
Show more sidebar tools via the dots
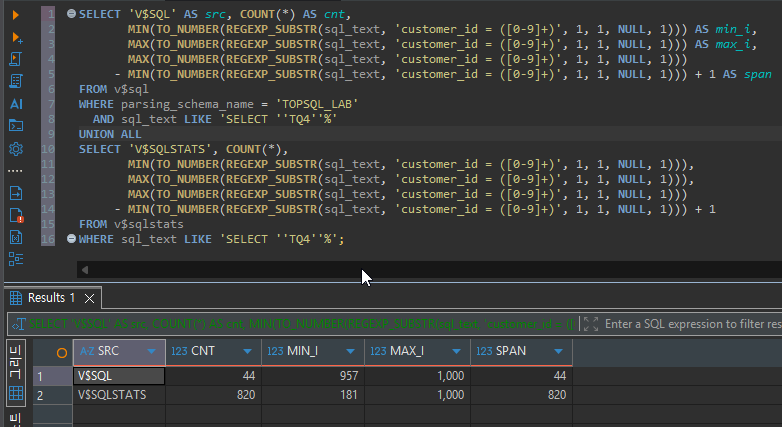click(15, 171)
